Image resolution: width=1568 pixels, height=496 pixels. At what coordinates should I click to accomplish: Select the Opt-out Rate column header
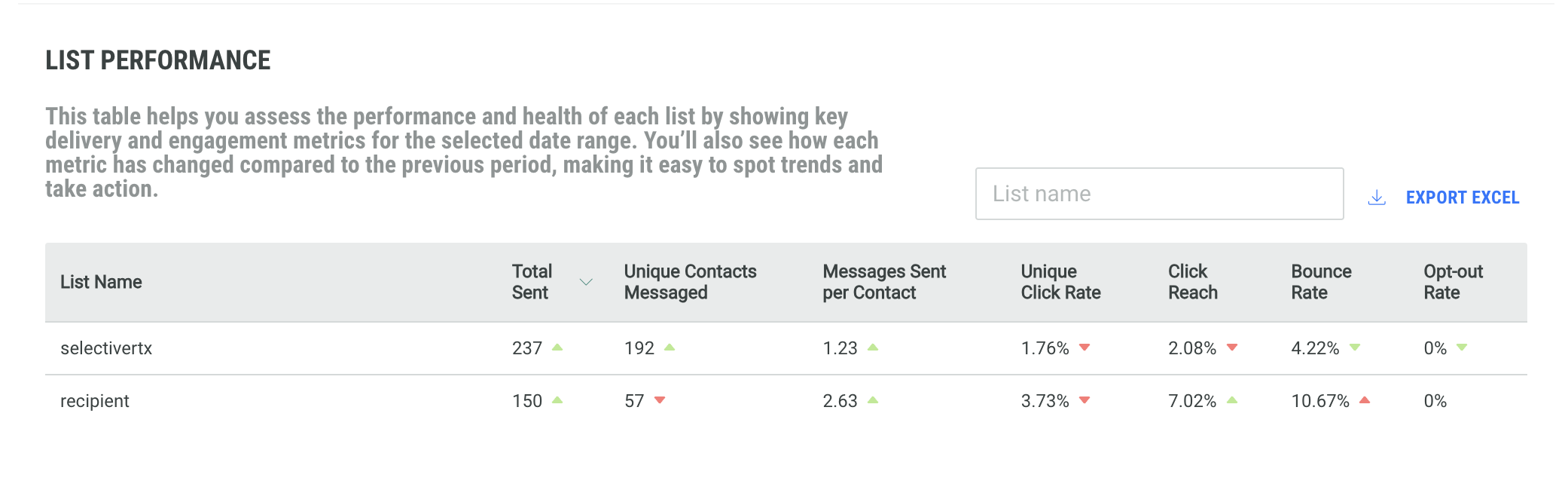point(1453,282)
